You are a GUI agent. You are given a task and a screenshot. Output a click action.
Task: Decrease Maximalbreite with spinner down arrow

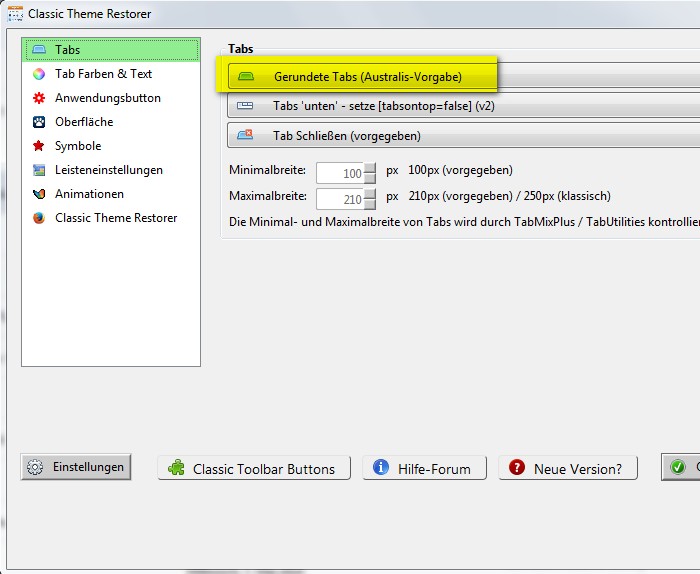click(370, 204)
